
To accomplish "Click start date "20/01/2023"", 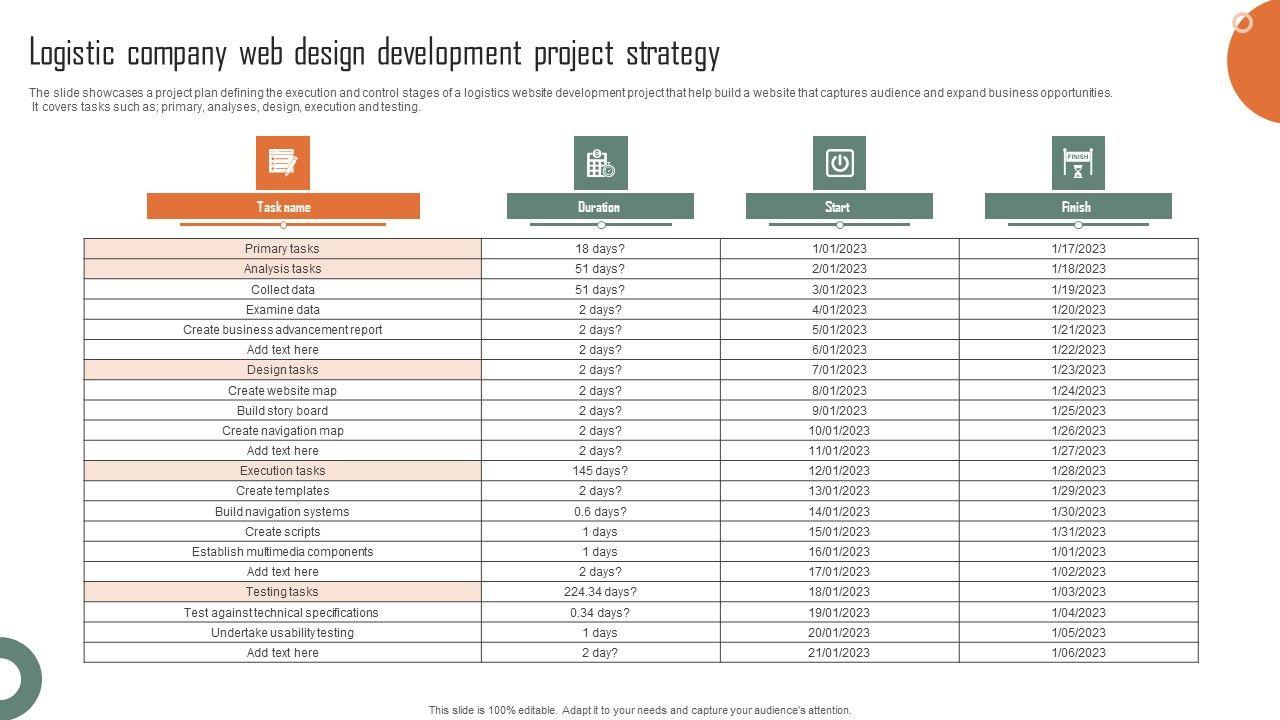I will pos(839,632).
